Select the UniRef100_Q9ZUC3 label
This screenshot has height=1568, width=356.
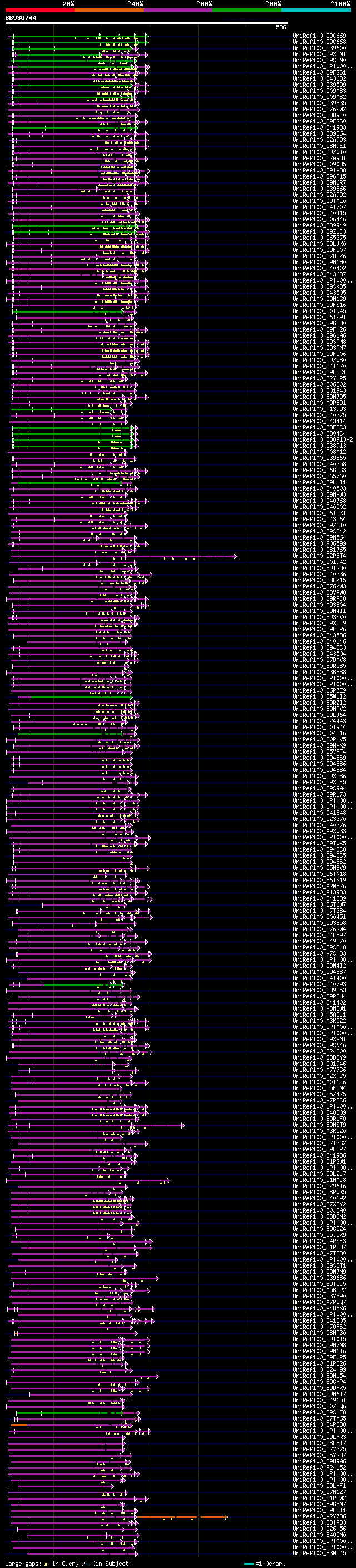pyautogui.click(x=319, y=231)
